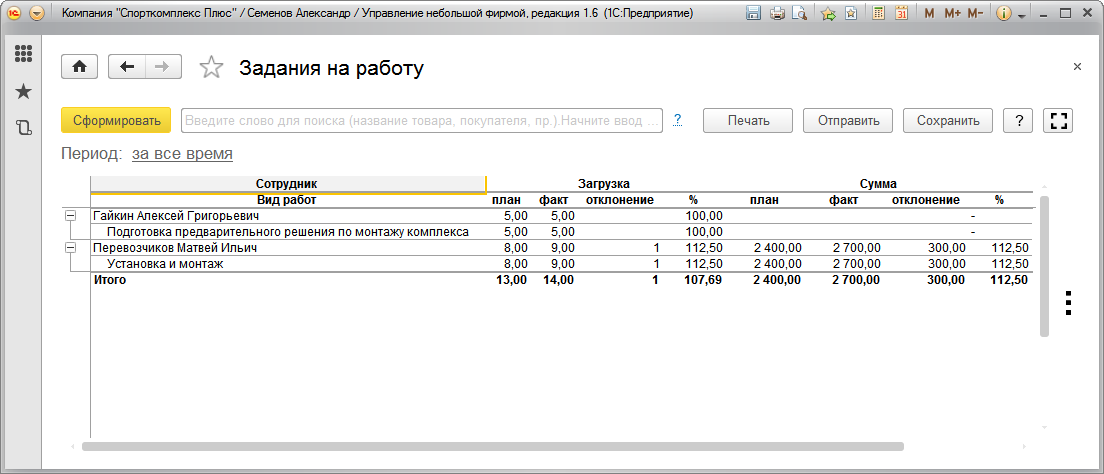Click the save diskette icon in title bar

pos(754,14)
